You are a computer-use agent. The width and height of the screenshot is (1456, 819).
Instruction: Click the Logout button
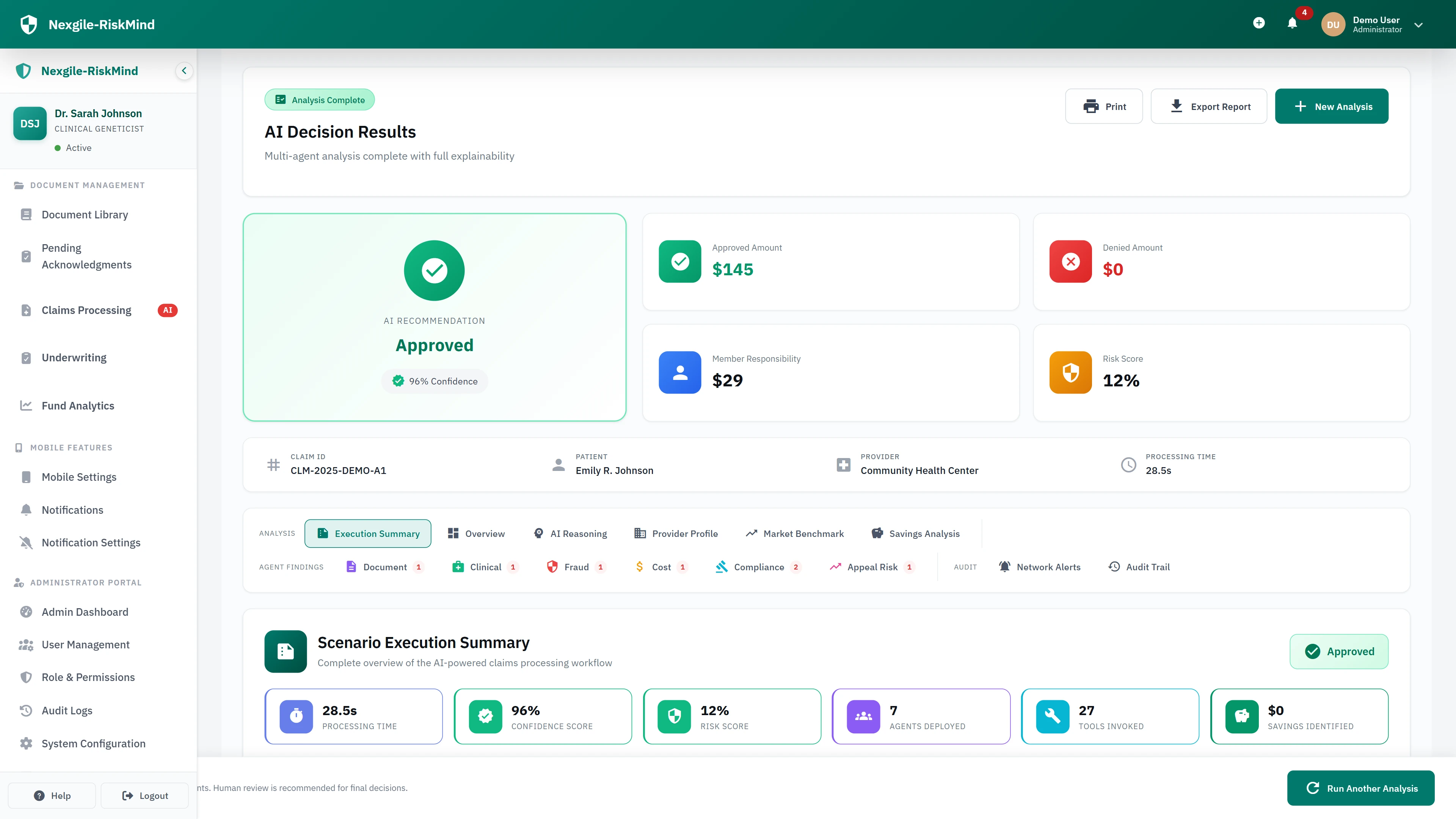[145, 796]
